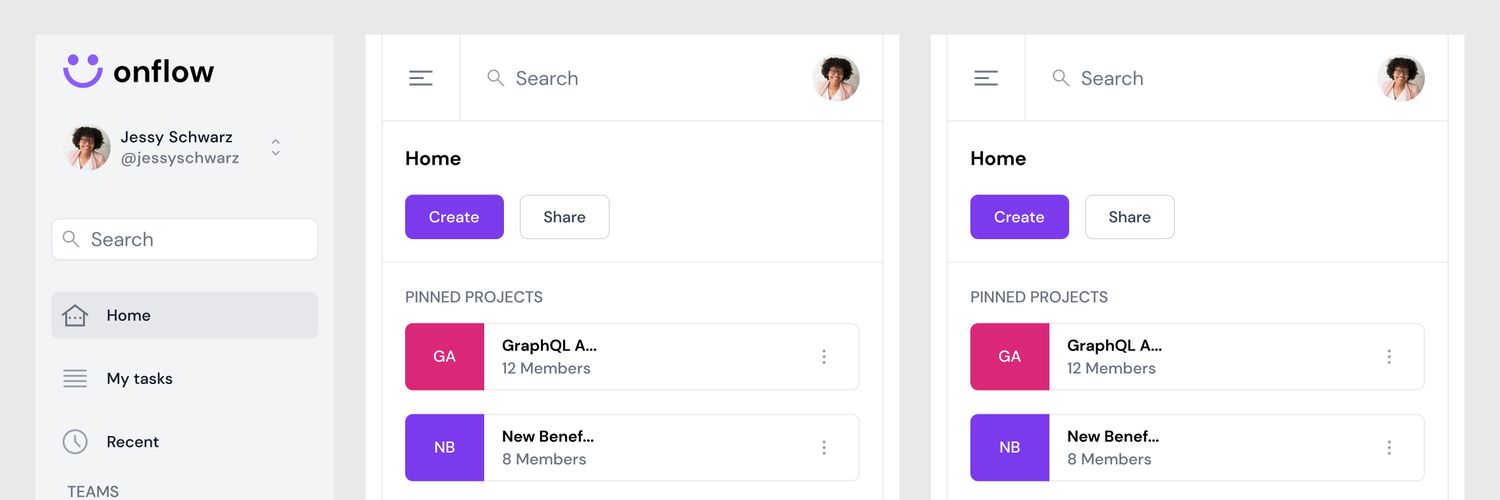The width and height of the screenshot is (1500, 500).
Task: Click NB purple badge in middle panel
Action: 444,447
